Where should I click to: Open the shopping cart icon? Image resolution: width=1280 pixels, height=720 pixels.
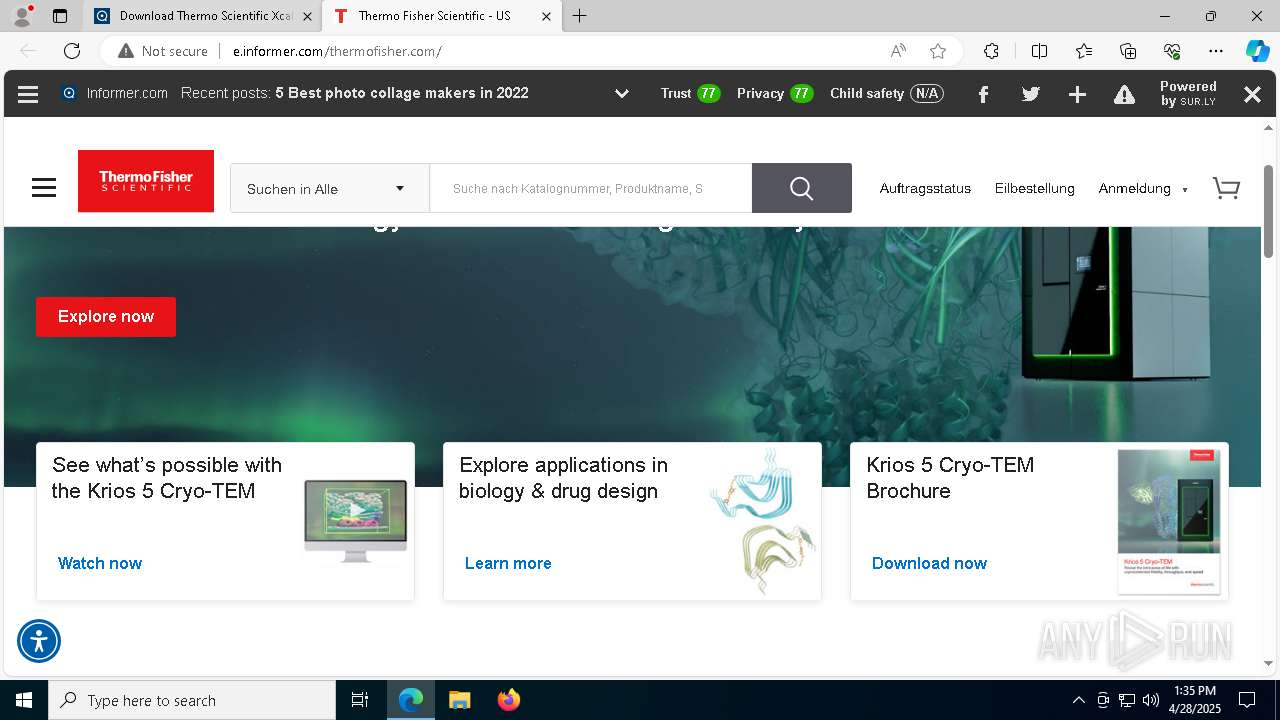(1226, 188)
